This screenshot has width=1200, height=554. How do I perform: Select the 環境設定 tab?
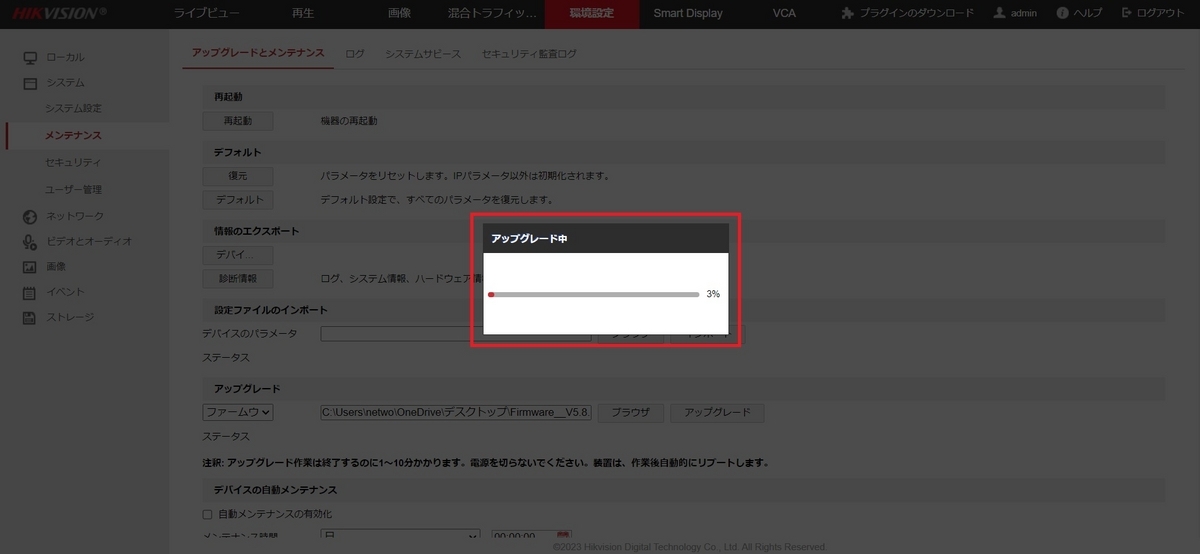(591, 14)
